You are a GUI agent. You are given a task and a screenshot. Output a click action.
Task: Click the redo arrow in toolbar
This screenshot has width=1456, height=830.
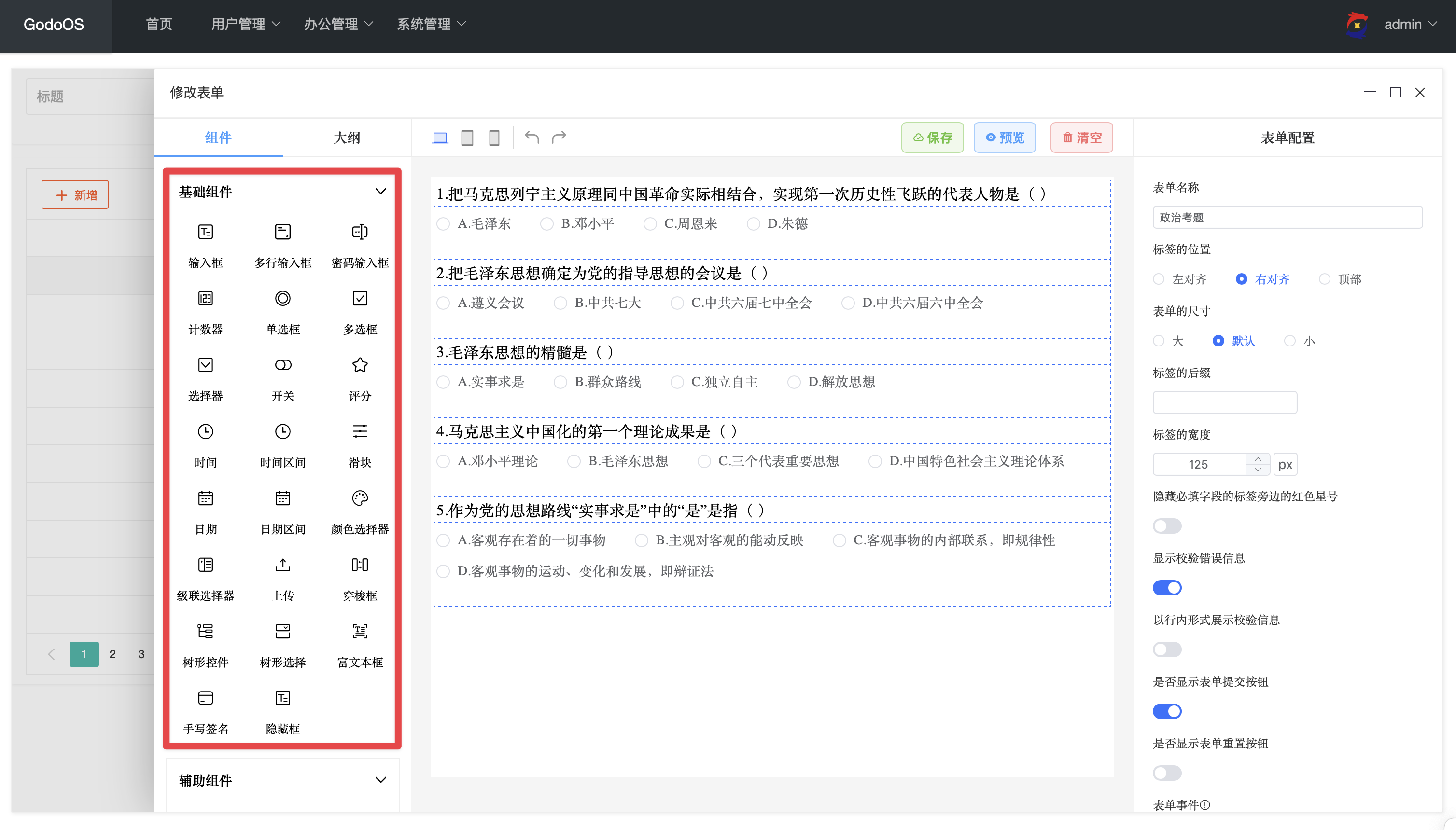(559, 138)
